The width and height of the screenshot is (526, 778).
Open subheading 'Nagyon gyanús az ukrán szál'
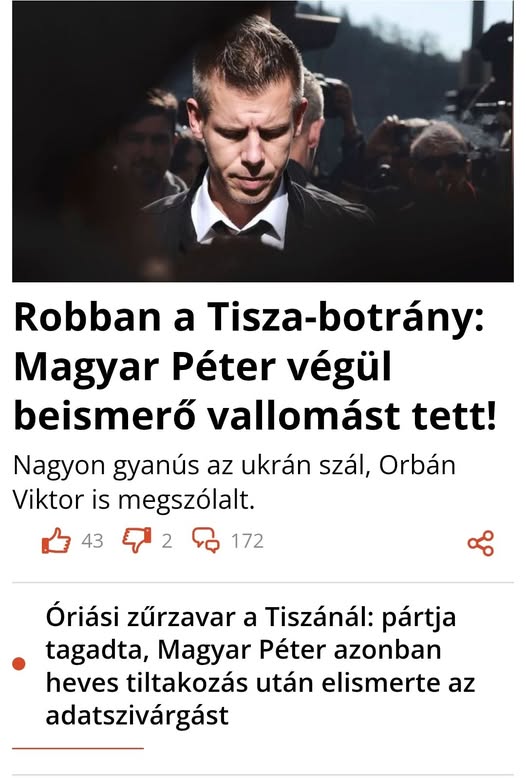188,466
